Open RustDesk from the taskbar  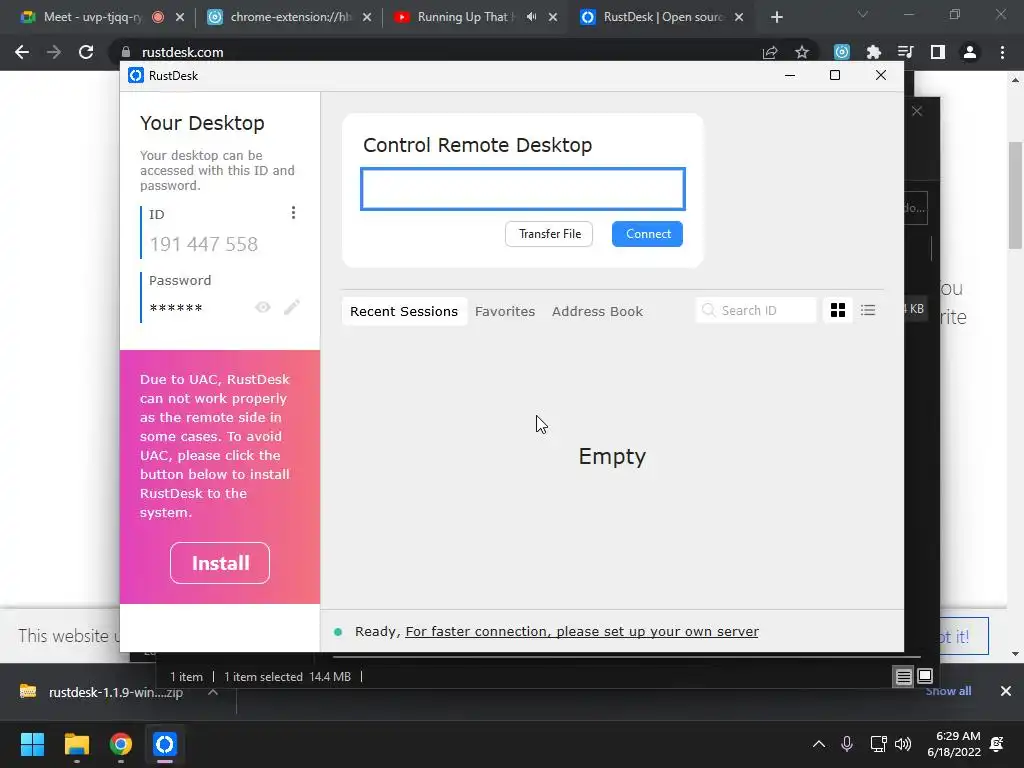(165, 744)
